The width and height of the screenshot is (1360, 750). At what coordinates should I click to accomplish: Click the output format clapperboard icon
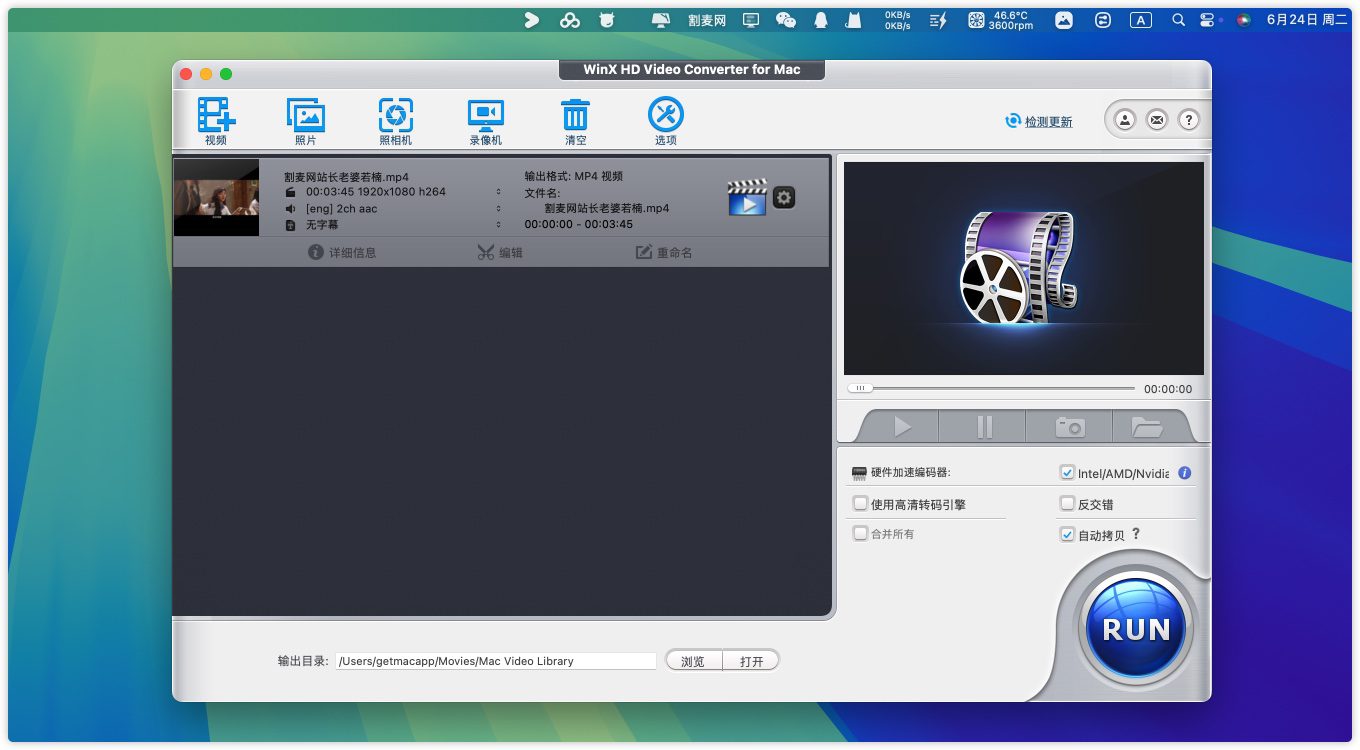[746, 198]
